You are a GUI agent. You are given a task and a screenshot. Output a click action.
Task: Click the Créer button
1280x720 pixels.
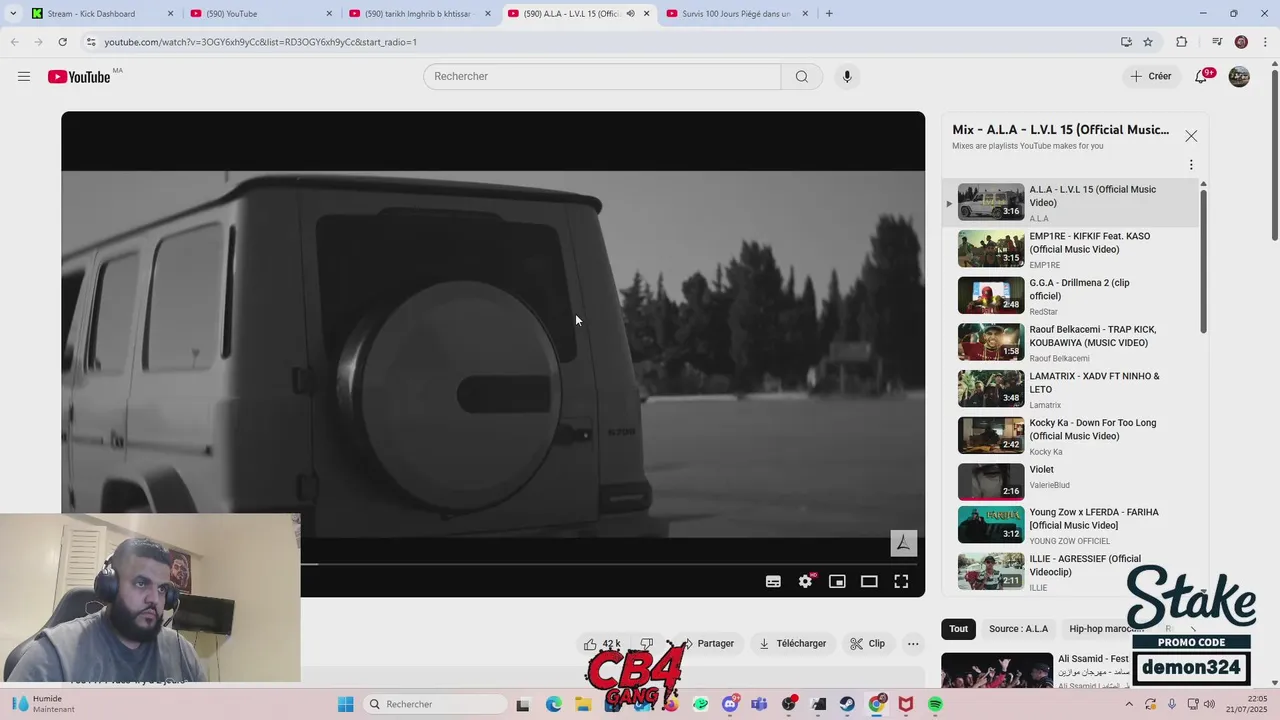tap(1151, 77)
